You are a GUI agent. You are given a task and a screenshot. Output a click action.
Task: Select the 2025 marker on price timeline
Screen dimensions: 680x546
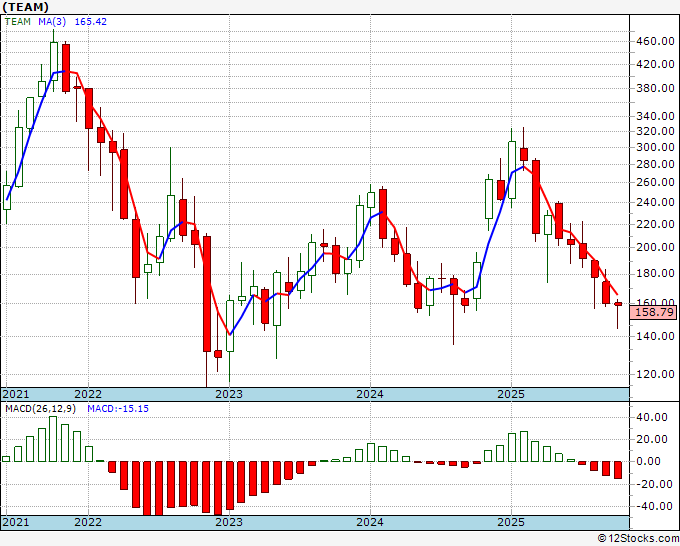click(x=511, y=394)
